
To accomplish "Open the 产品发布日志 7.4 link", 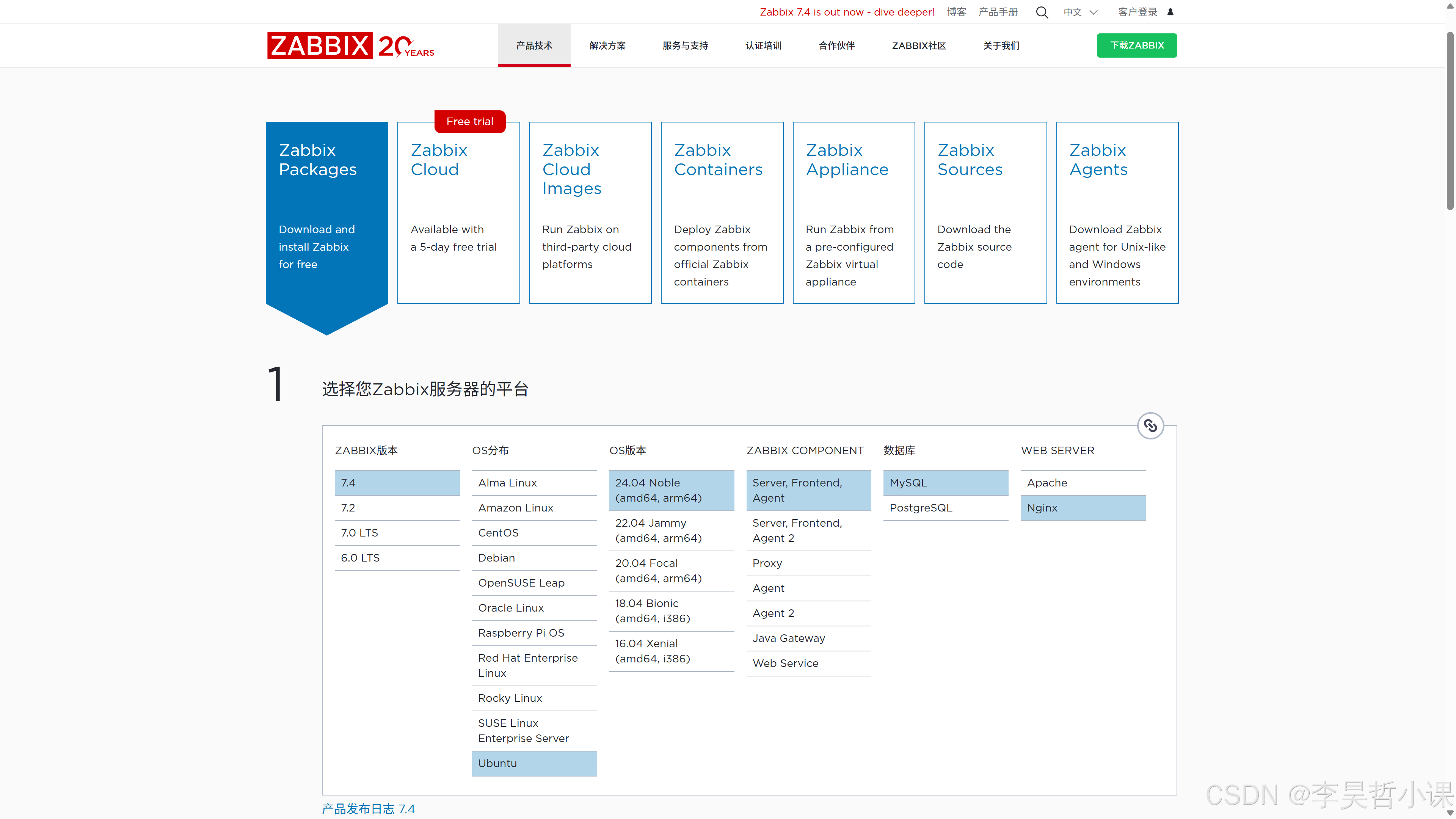I will pos(368,809).
